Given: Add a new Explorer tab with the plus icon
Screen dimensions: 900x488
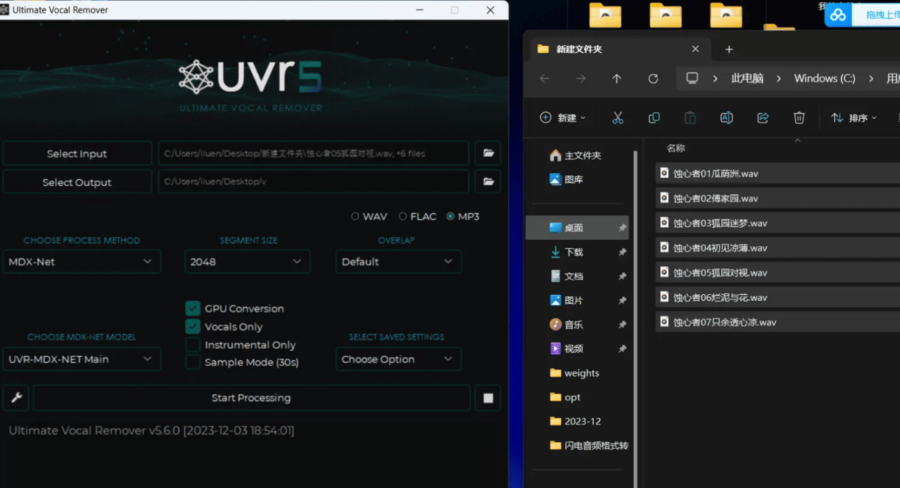Looking at the screenshot, I should point(729,49).
